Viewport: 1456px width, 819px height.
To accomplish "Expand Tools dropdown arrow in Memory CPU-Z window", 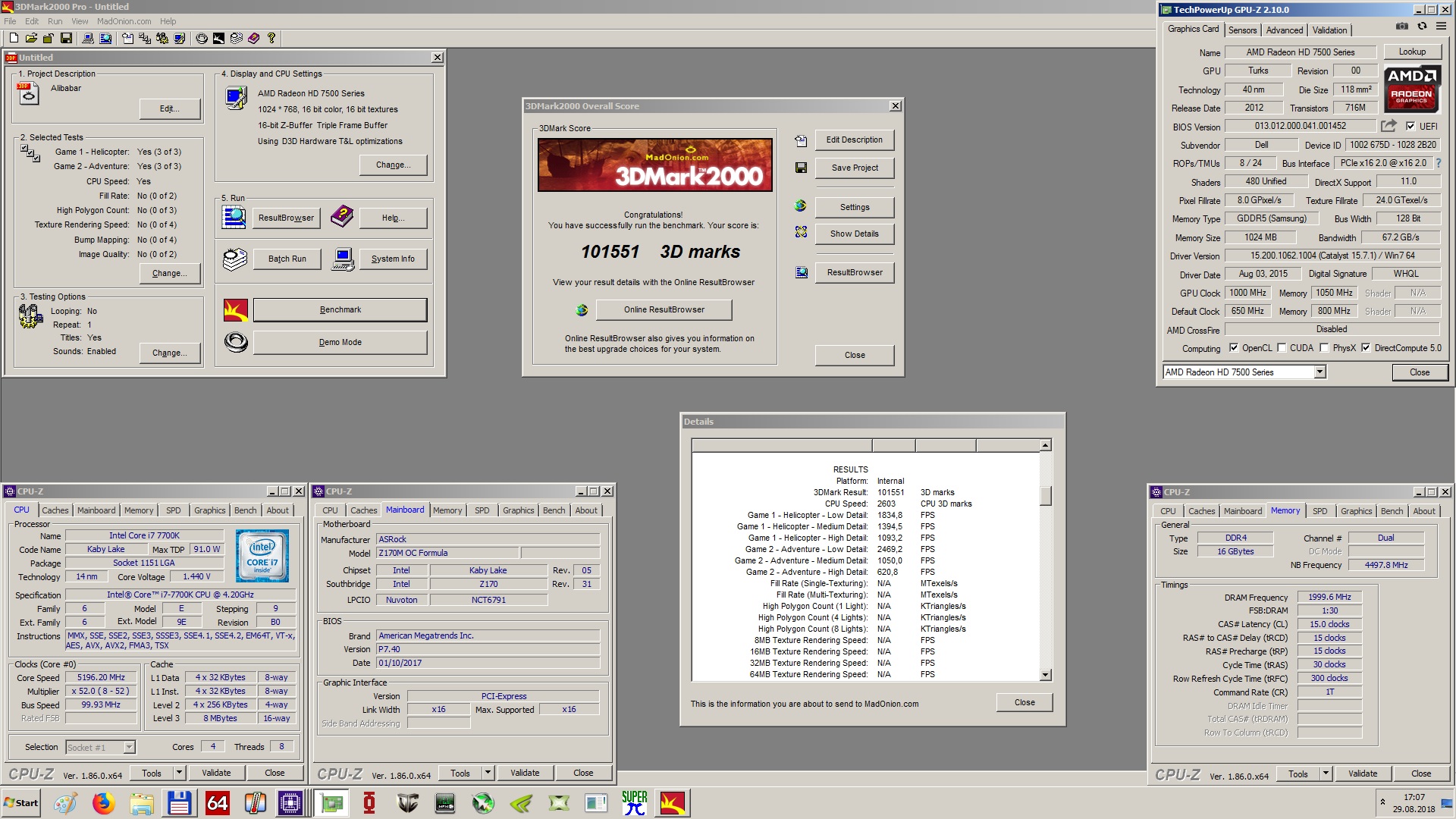I will click(1326, 773).
